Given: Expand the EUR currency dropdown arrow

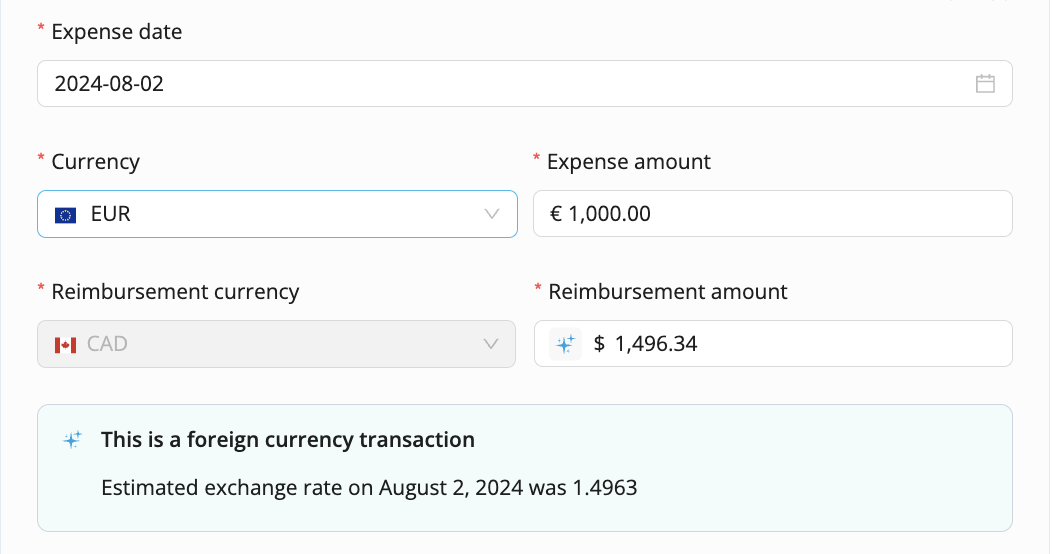Looking at the screenshot, I should click(492, 214).
